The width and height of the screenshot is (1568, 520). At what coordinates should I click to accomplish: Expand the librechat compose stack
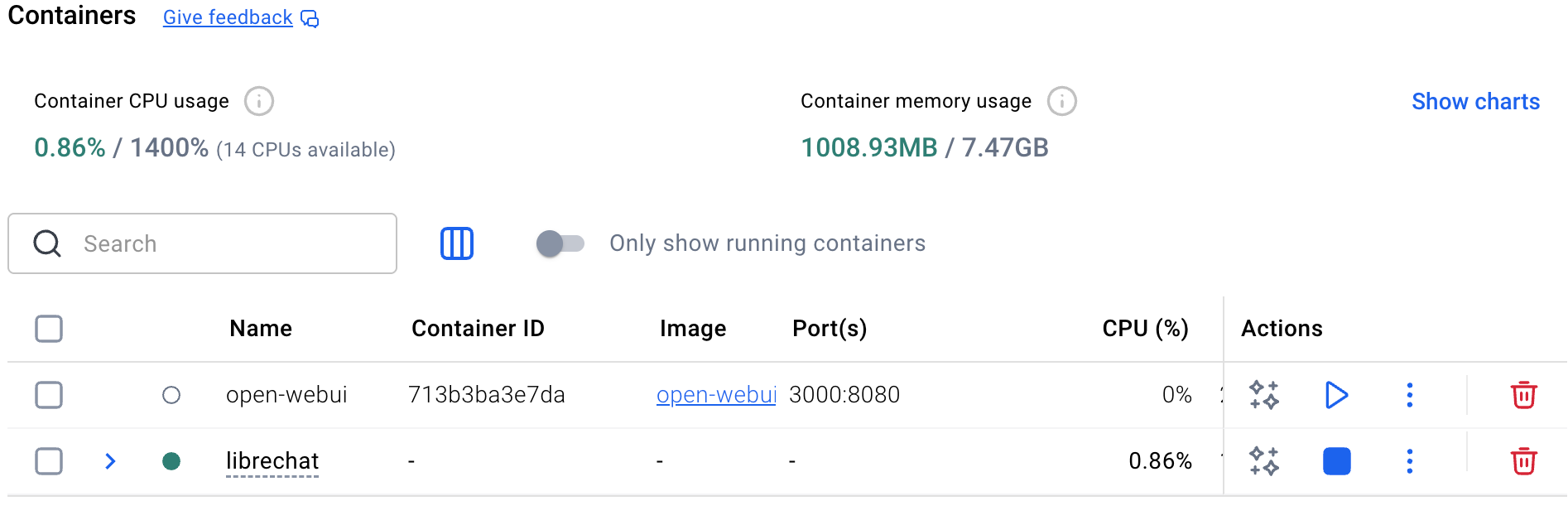110,461
